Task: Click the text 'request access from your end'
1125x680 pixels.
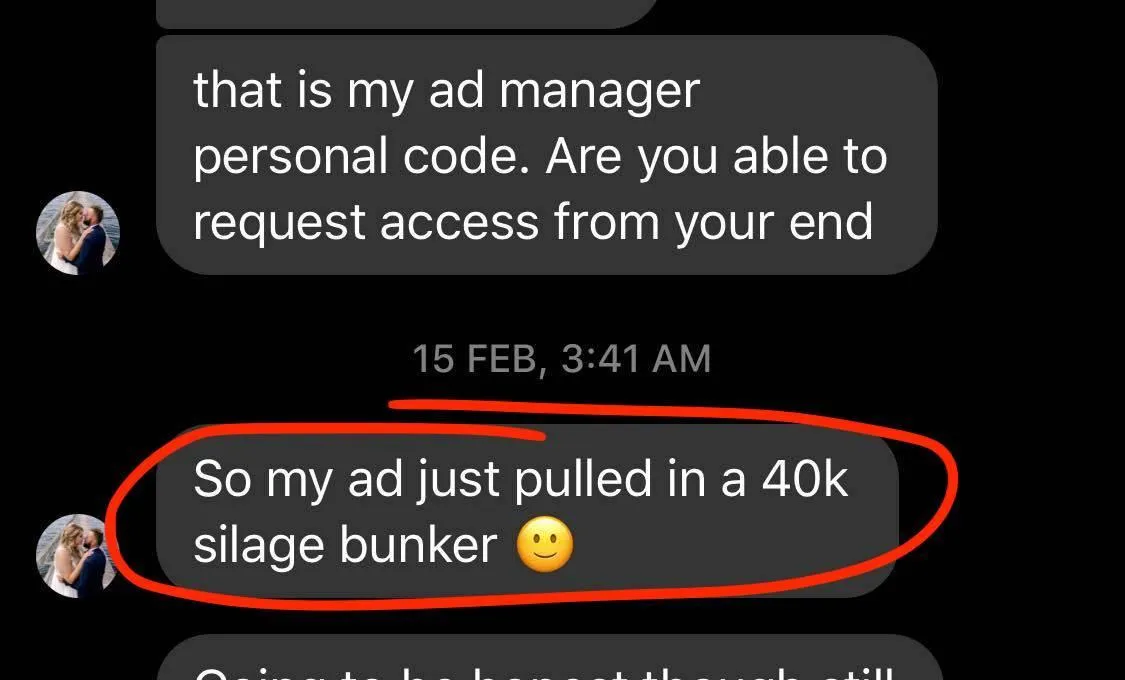Action: 533,224
